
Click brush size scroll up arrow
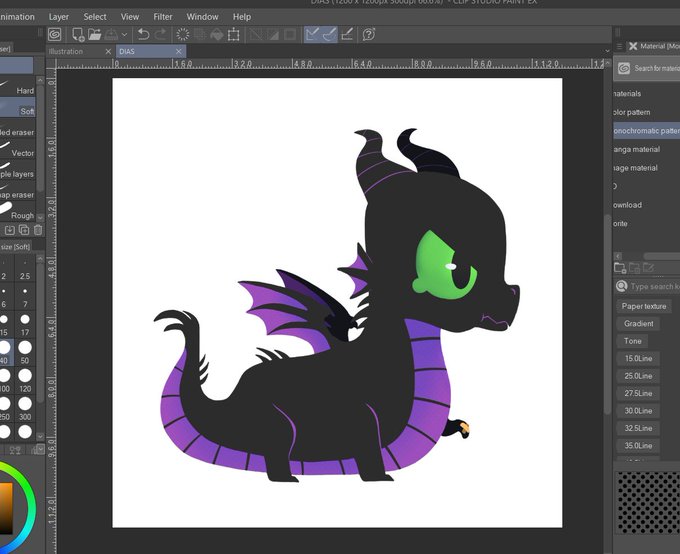40,259
